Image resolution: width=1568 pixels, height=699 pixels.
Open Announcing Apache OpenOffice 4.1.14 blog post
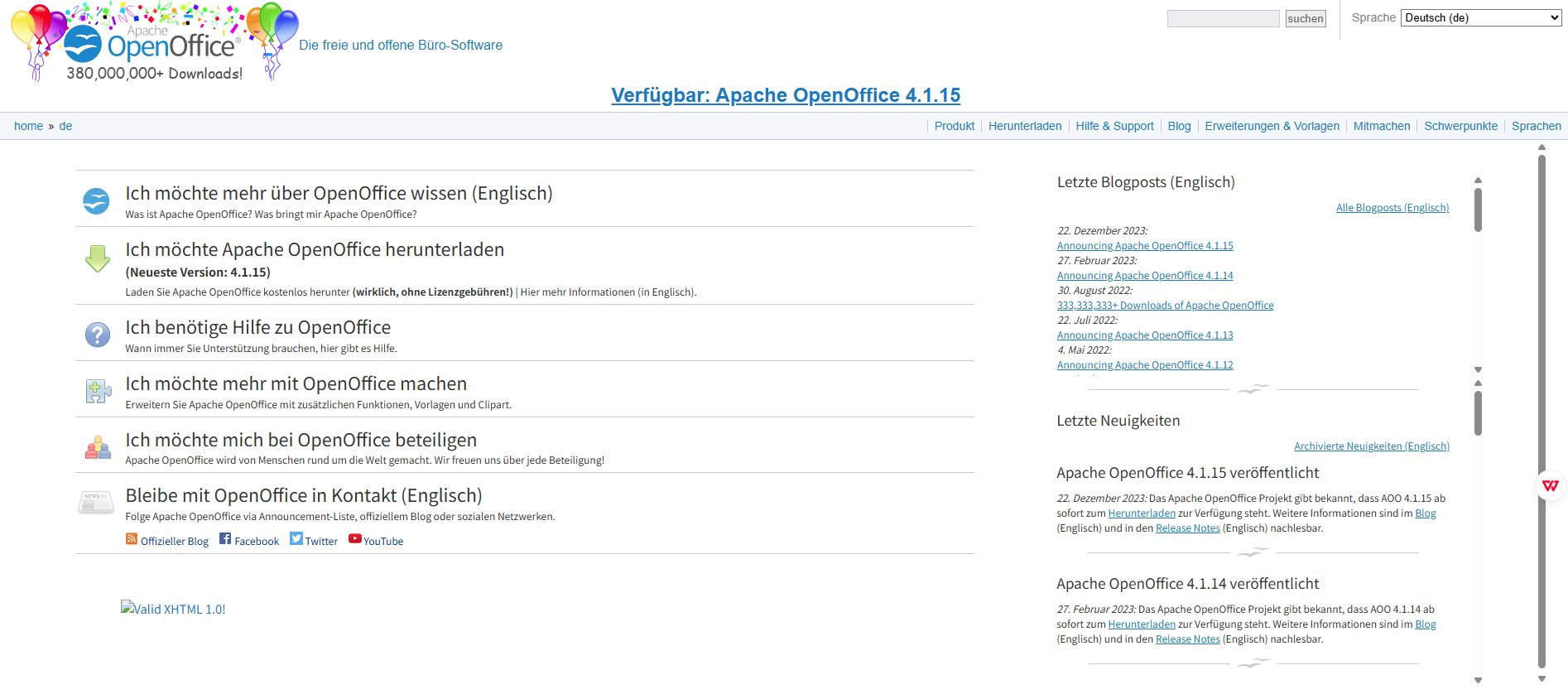pos(1145,276)
